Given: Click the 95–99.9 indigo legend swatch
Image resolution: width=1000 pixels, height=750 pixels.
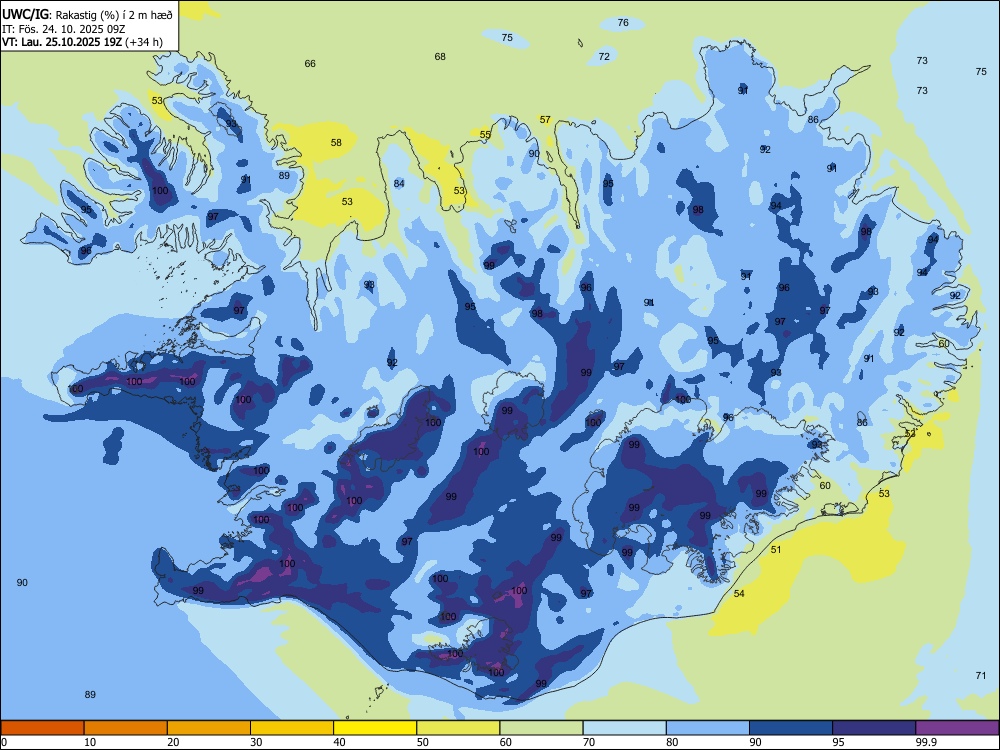Looking at the screenshot, I should click(874, 728).
